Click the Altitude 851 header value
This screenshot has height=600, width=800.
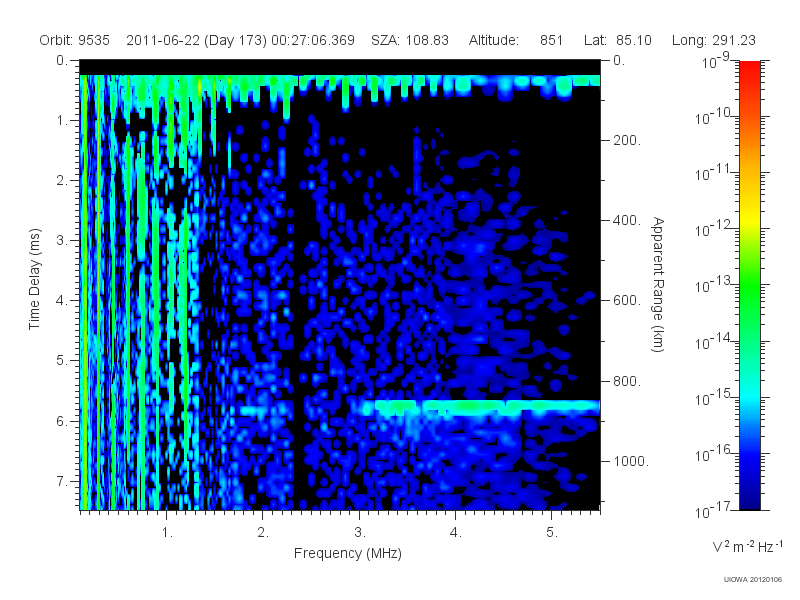pyautogui.click(x=515, y=40)
